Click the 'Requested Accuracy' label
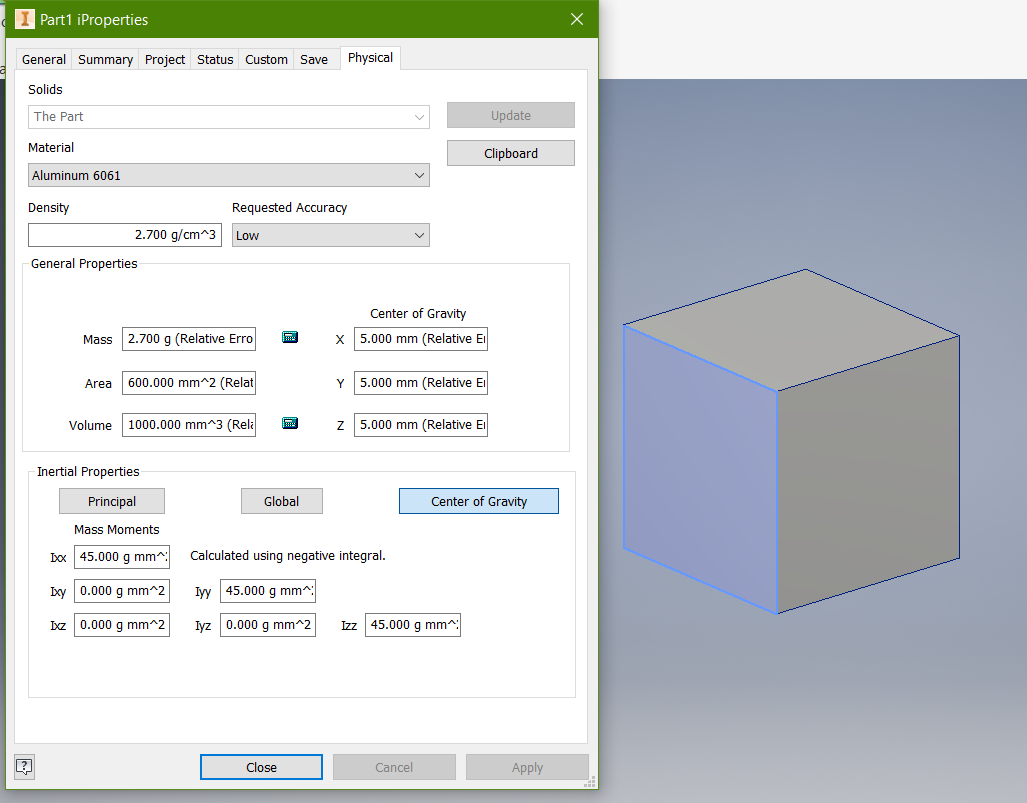 coord(289,208)
